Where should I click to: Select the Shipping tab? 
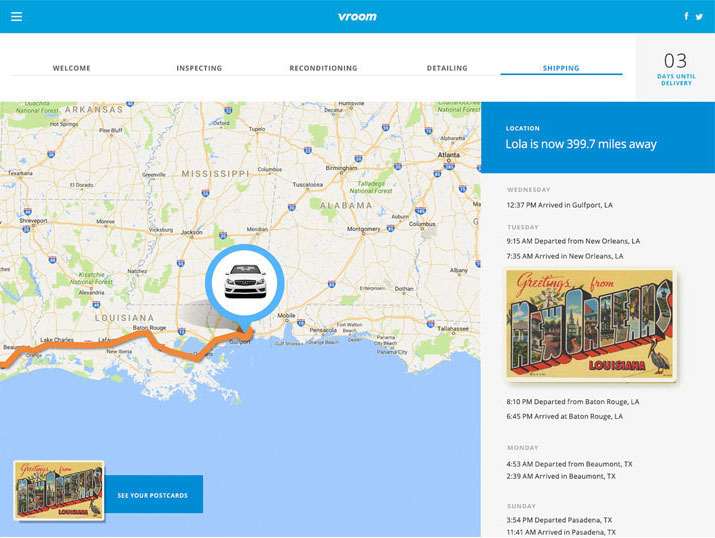560,68
